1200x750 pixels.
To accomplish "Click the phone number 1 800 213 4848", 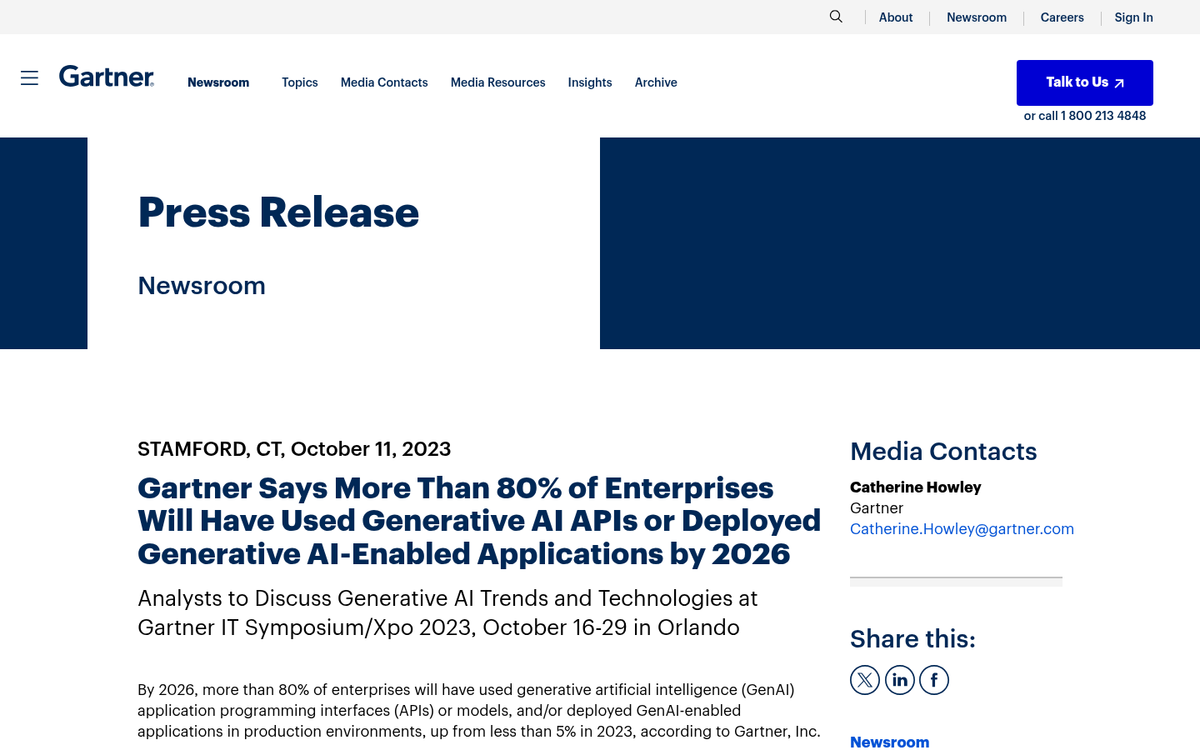I will pyautogui.click(x=1103, y=116).
